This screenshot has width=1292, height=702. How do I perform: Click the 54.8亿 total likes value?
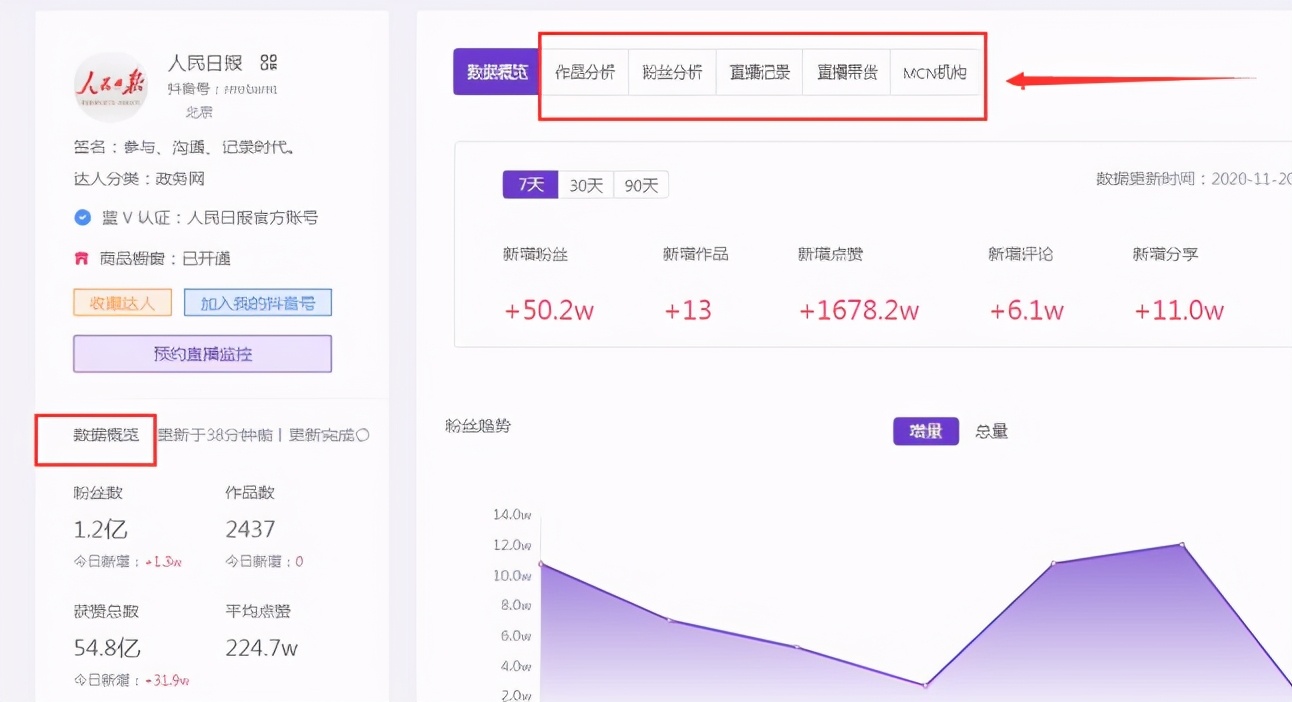click(x=107, y=648)
